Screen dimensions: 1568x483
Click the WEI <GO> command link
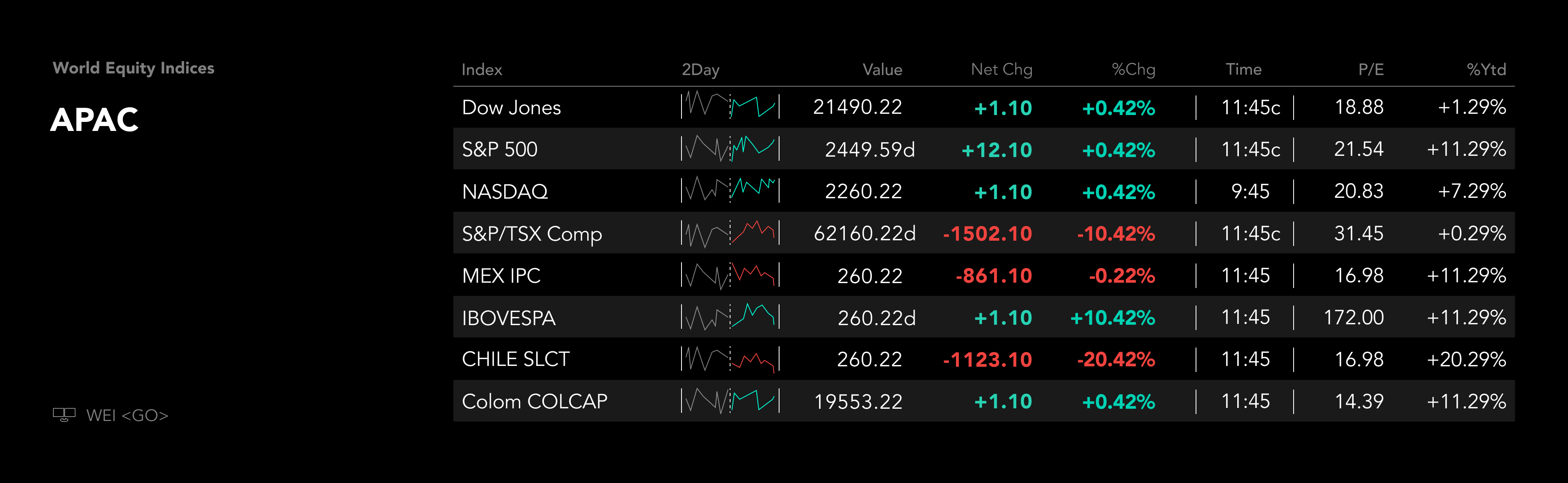[127, 415]
